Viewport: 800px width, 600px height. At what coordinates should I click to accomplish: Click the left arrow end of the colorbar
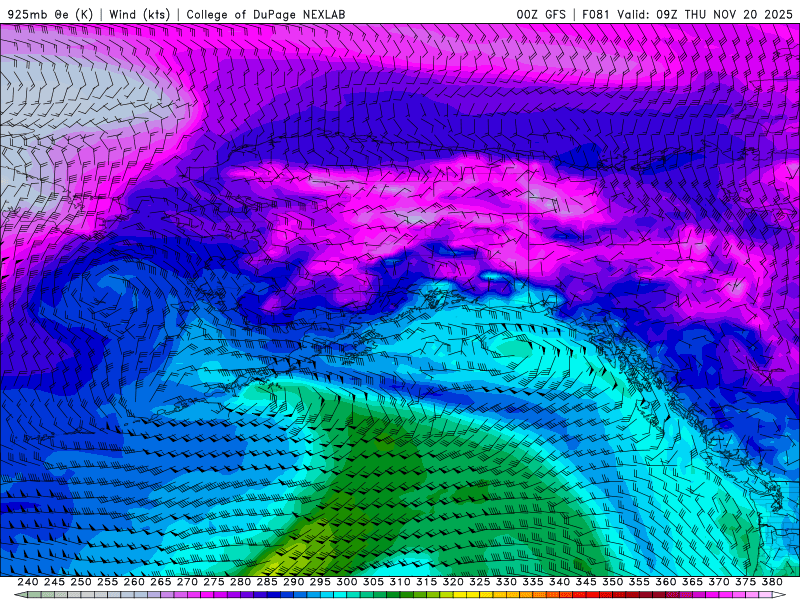20,595
